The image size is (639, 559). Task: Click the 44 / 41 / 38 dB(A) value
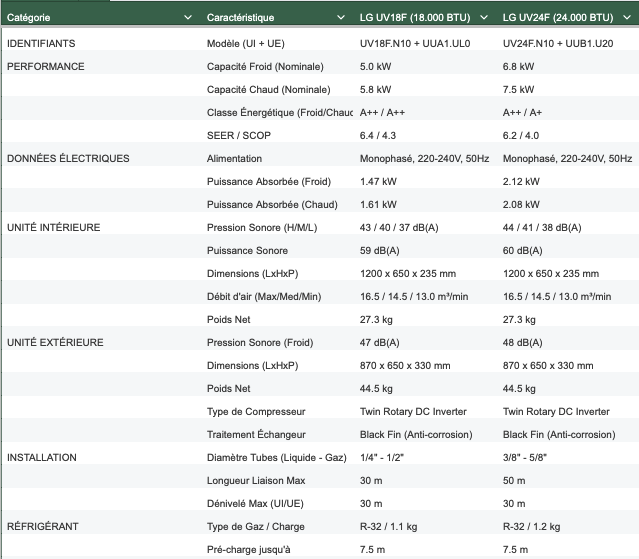[542, 227]
